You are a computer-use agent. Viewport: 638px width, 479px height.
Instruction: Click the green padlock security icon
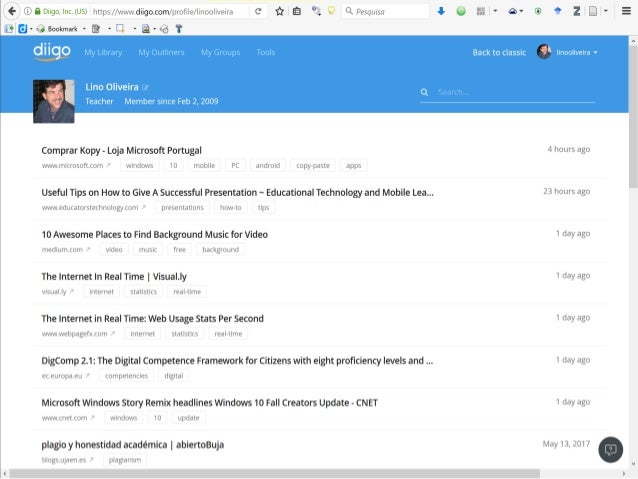click(x=37, y=11)
